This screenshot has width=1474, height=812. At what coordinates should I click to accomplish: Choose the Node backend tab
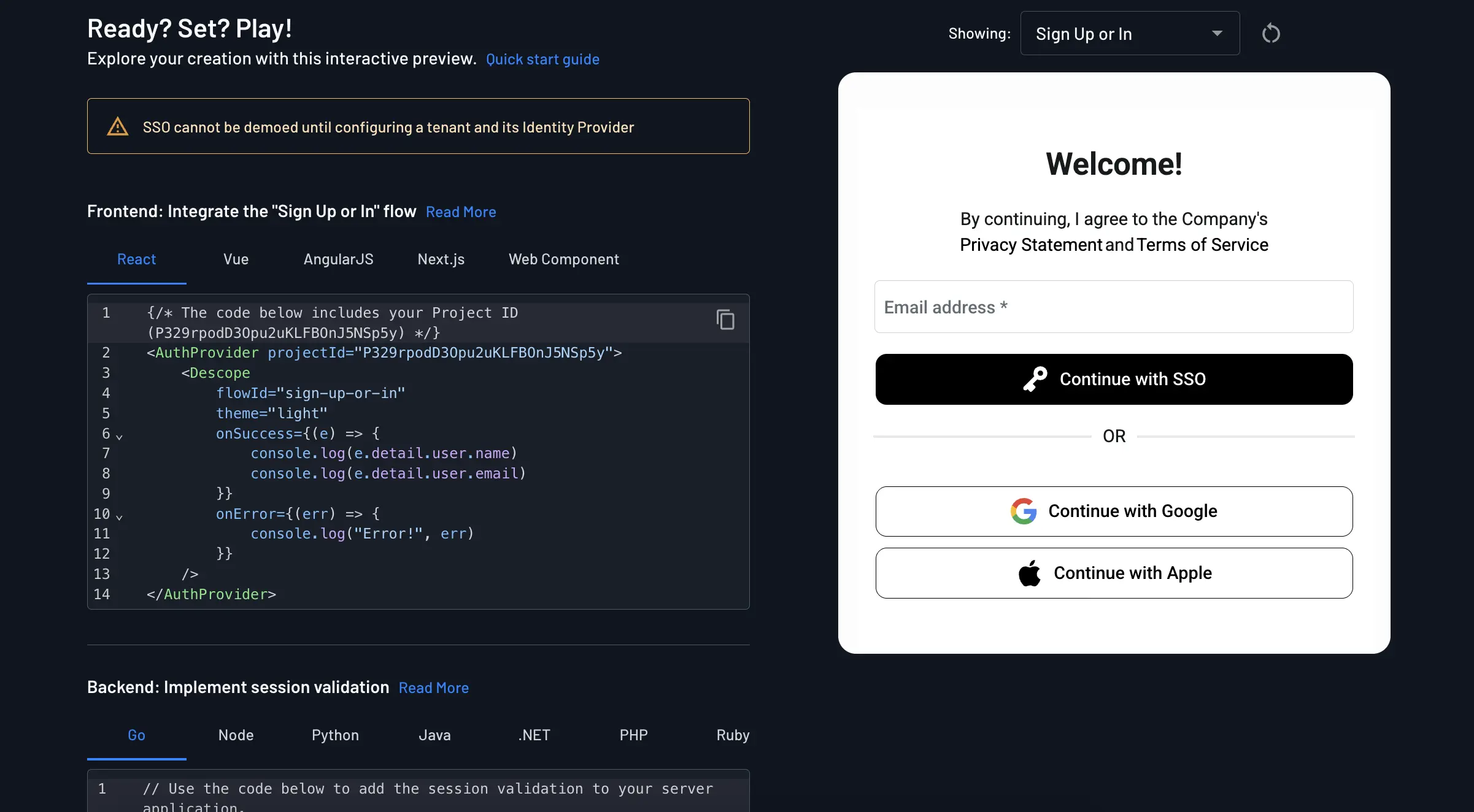pyautogui.click(x=236, y=735)
